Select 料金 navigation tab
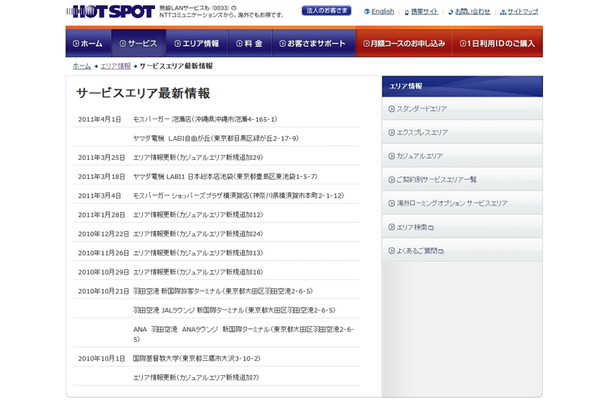 click(250, 43)
